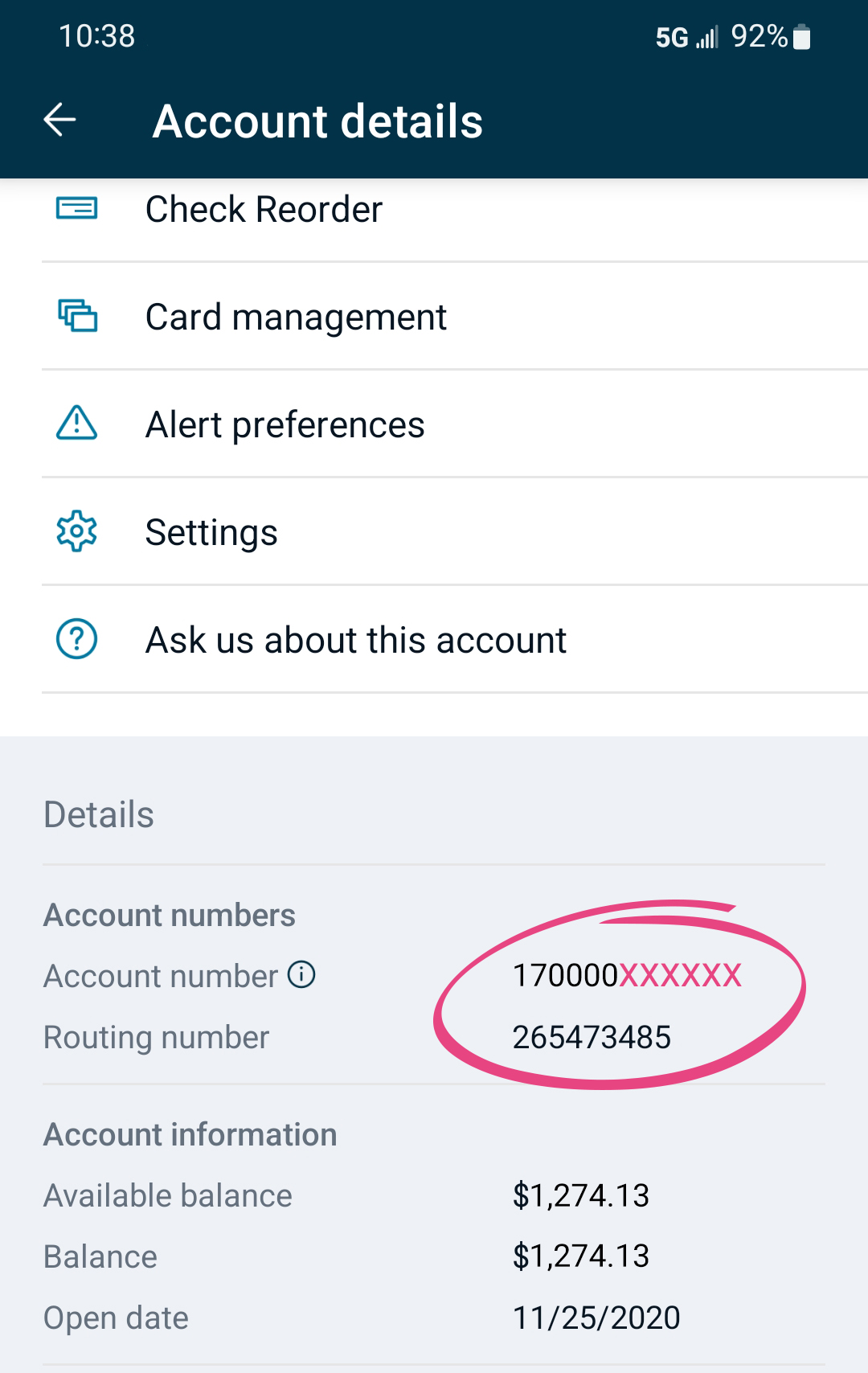Go to Alert preferences
868x1373 pixels.
[x=285, y=424]
